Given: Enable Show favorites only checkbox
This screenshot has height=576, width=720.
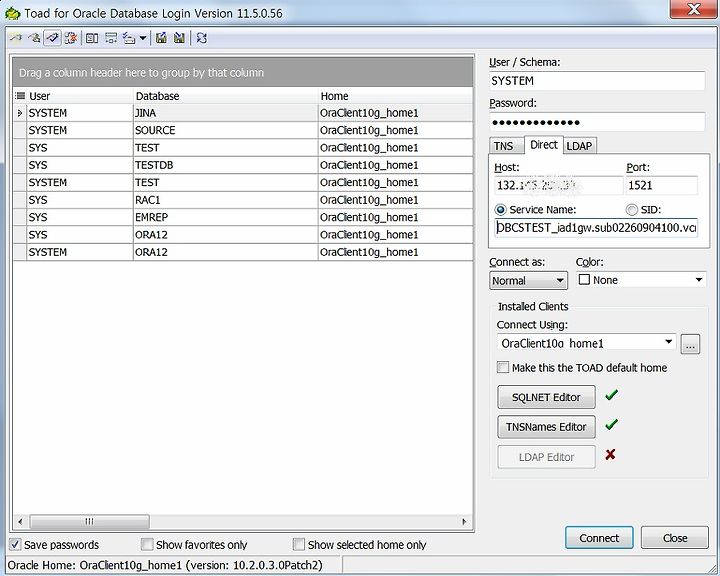Looking at the screenshot, I should pos(147,545).
